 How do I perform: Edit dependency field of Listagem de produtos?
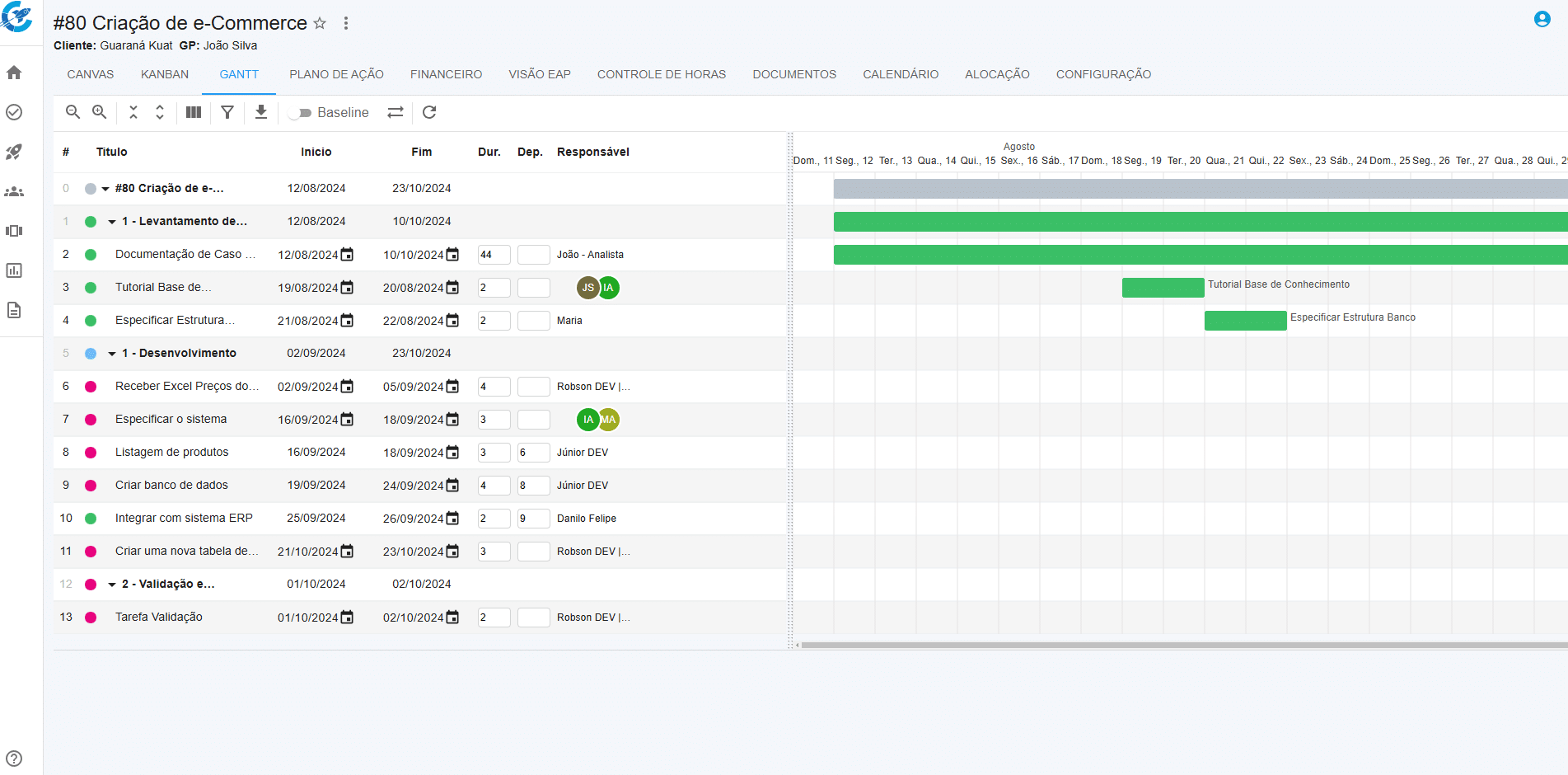coord(533,453)
